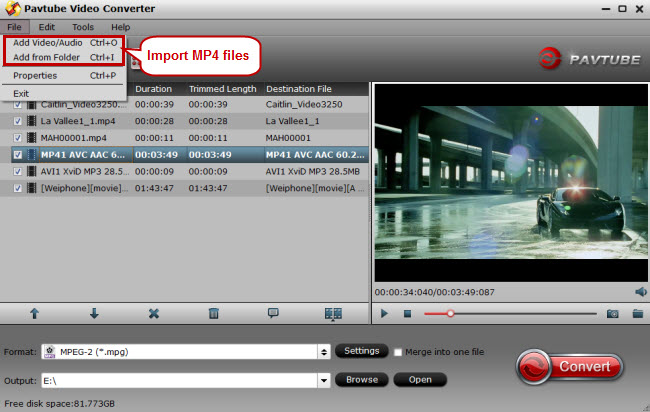The image size is (650, 412).
Task: Uncheck the La Vallee1_1.mp4 checkbox
Action: 17,121
